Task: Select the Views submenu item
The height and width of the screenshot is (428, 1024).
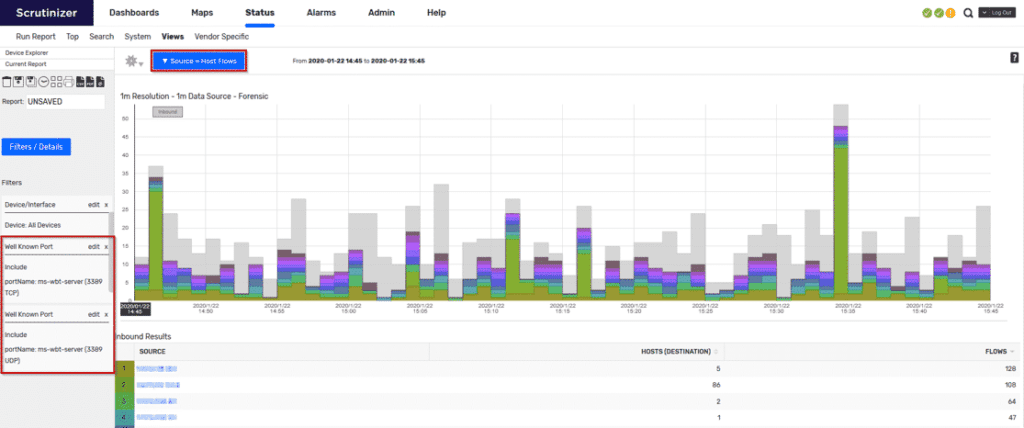Action: pyautogui.click(x=172, y=37)
